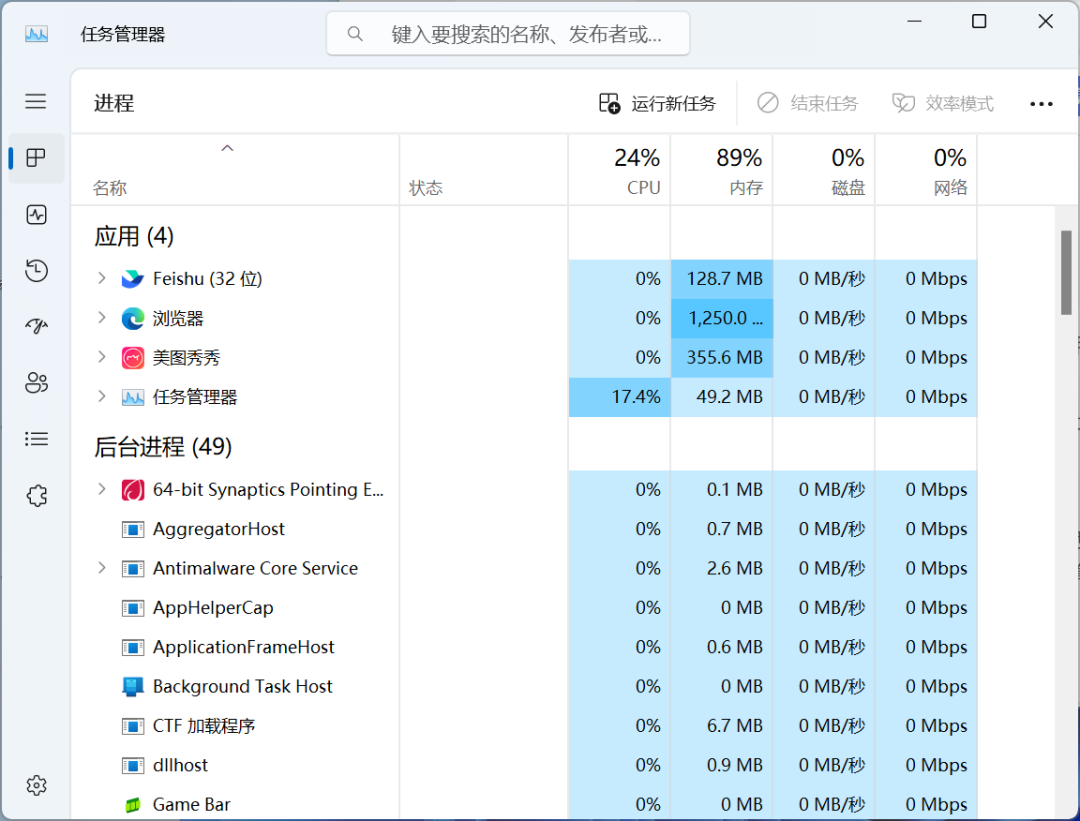
Task: Open App history from sidebar
Action: tap(36, 270)
